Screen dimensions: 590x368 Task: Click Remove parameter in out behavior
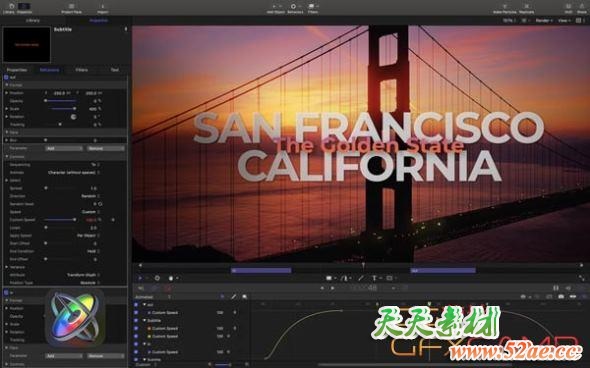coord(106,148)
